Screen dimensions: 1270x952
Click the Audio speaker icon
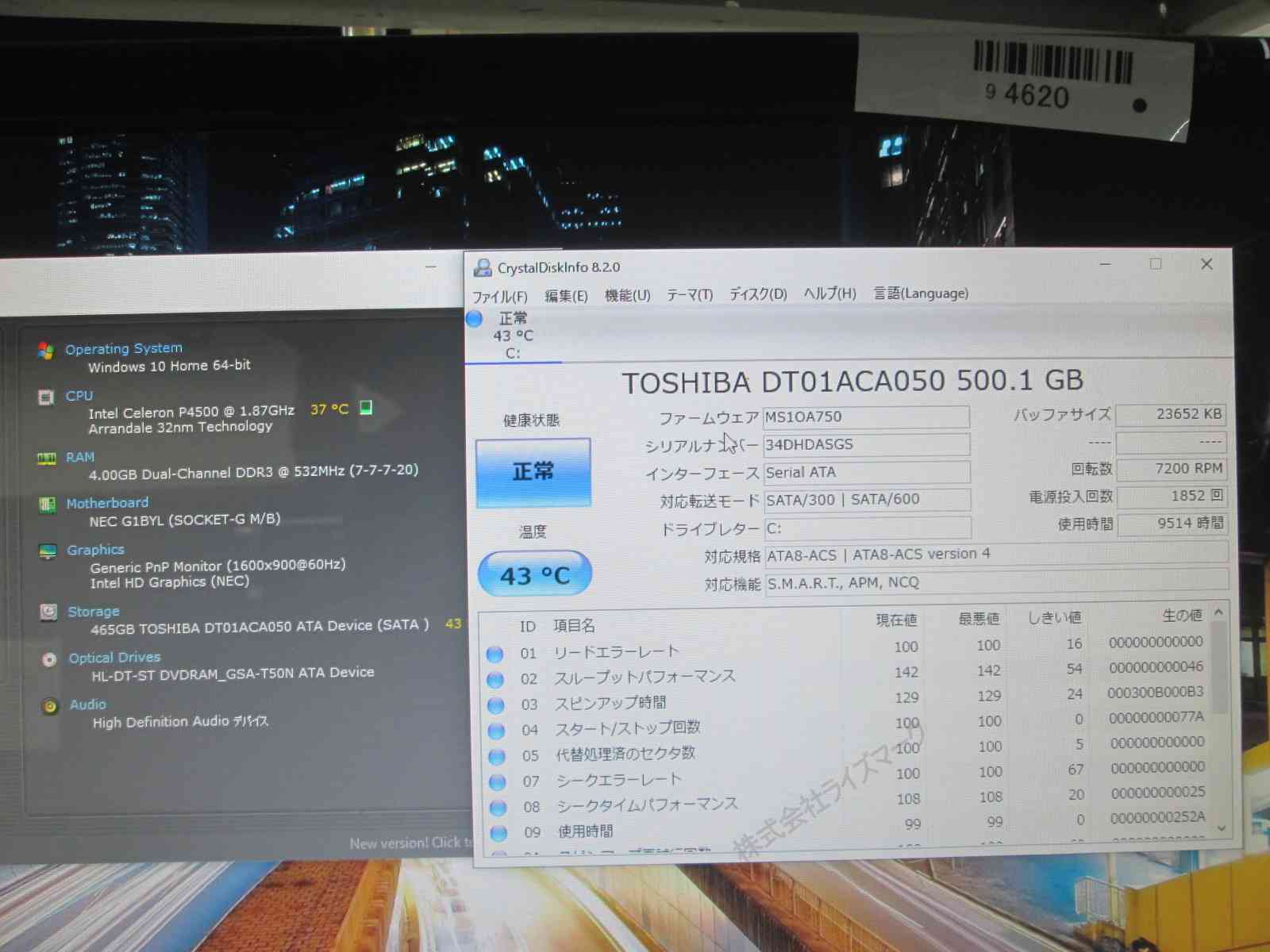50,705
